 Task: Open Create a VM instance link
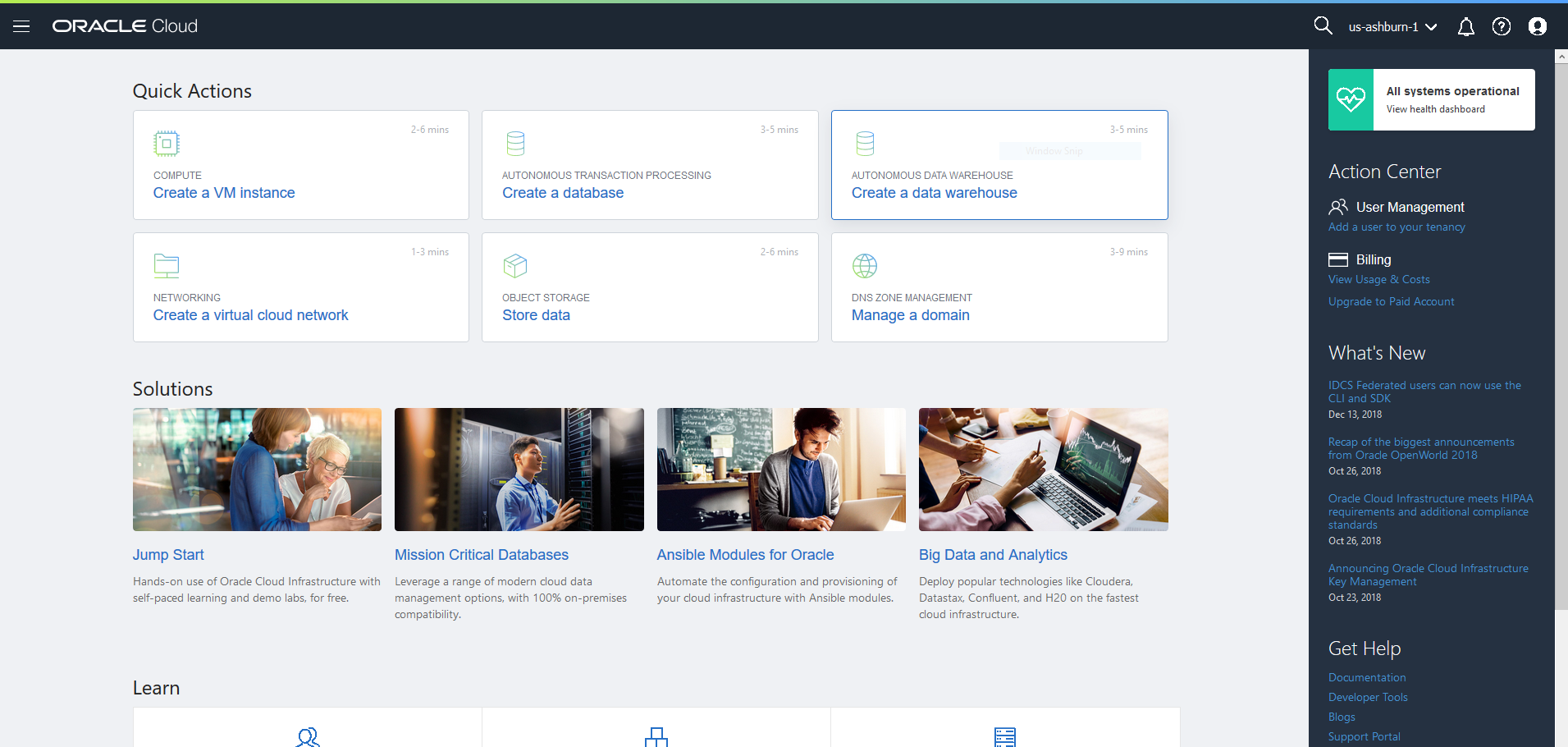coord(224,193)
